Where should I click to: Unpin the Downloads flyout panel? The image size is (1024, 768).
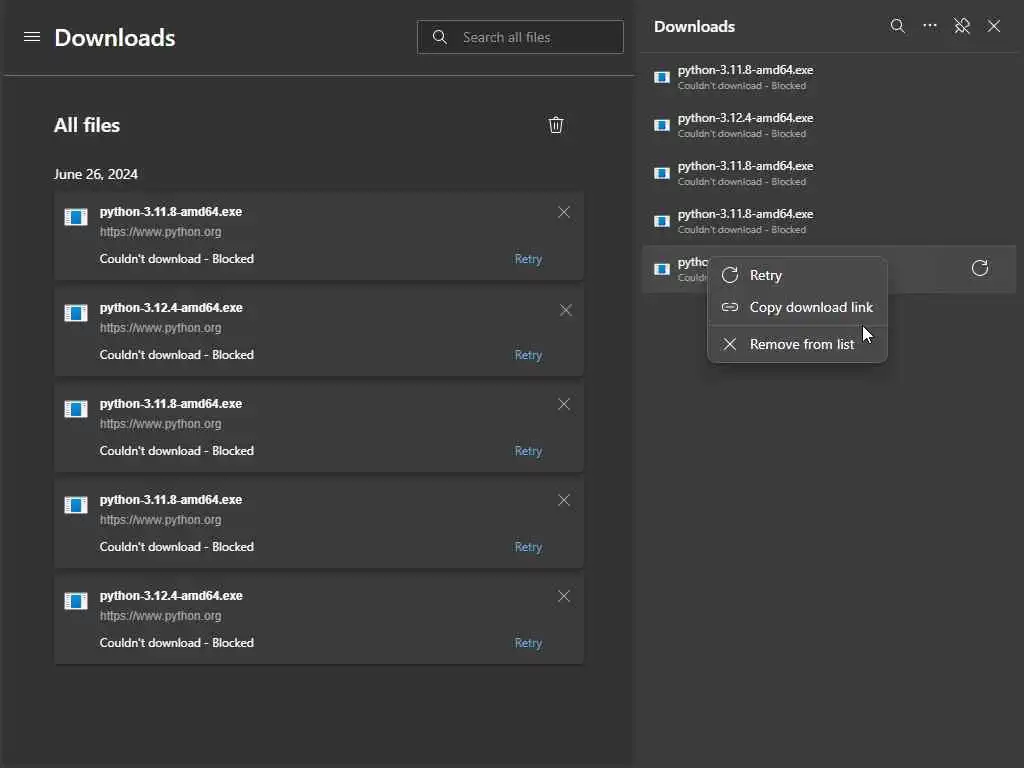coord(962,26)
